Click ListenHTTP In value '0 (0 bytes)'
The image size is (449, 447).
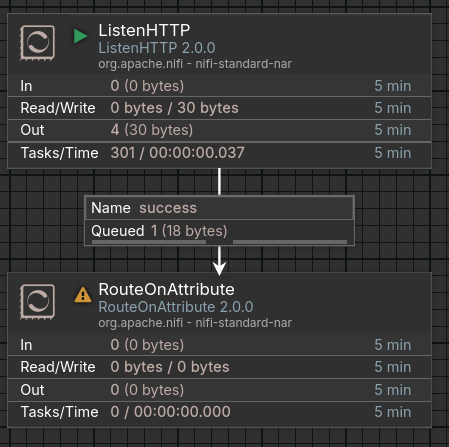pyautogui.click(x=147, y=86)
